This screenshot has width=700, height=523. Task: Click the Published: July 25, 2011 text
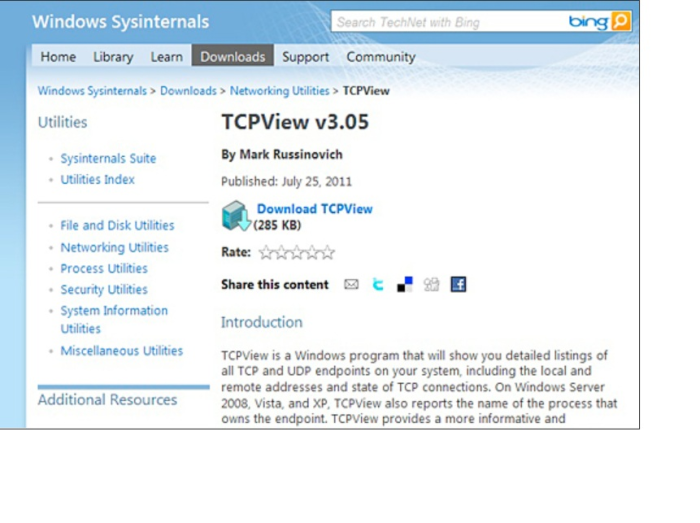(287, 182)
